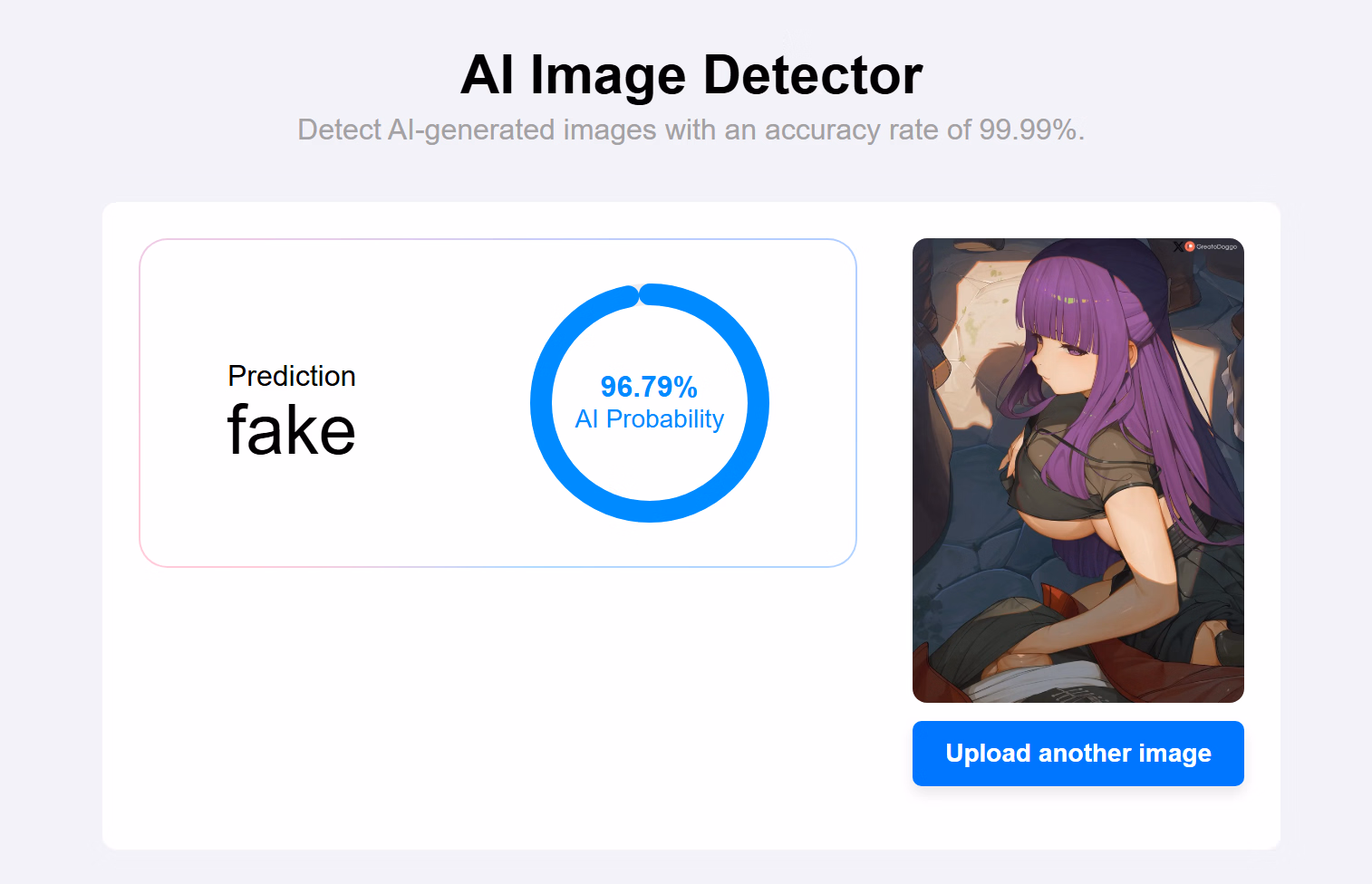The width and height of the screenshot is (1372, 884).
Task: Select the 96.79% percentage value
Action: click(649, 387)
